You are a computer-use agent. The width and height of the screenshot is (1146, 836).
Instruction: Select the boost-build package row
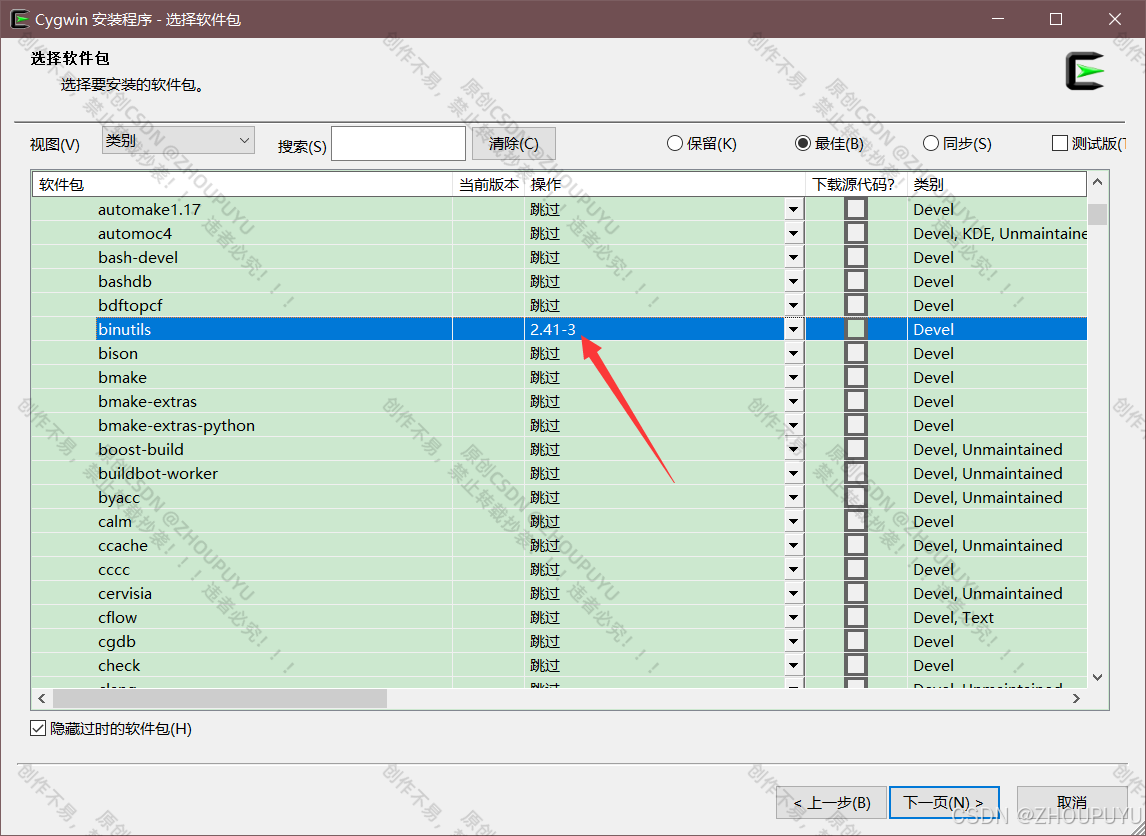559,449
